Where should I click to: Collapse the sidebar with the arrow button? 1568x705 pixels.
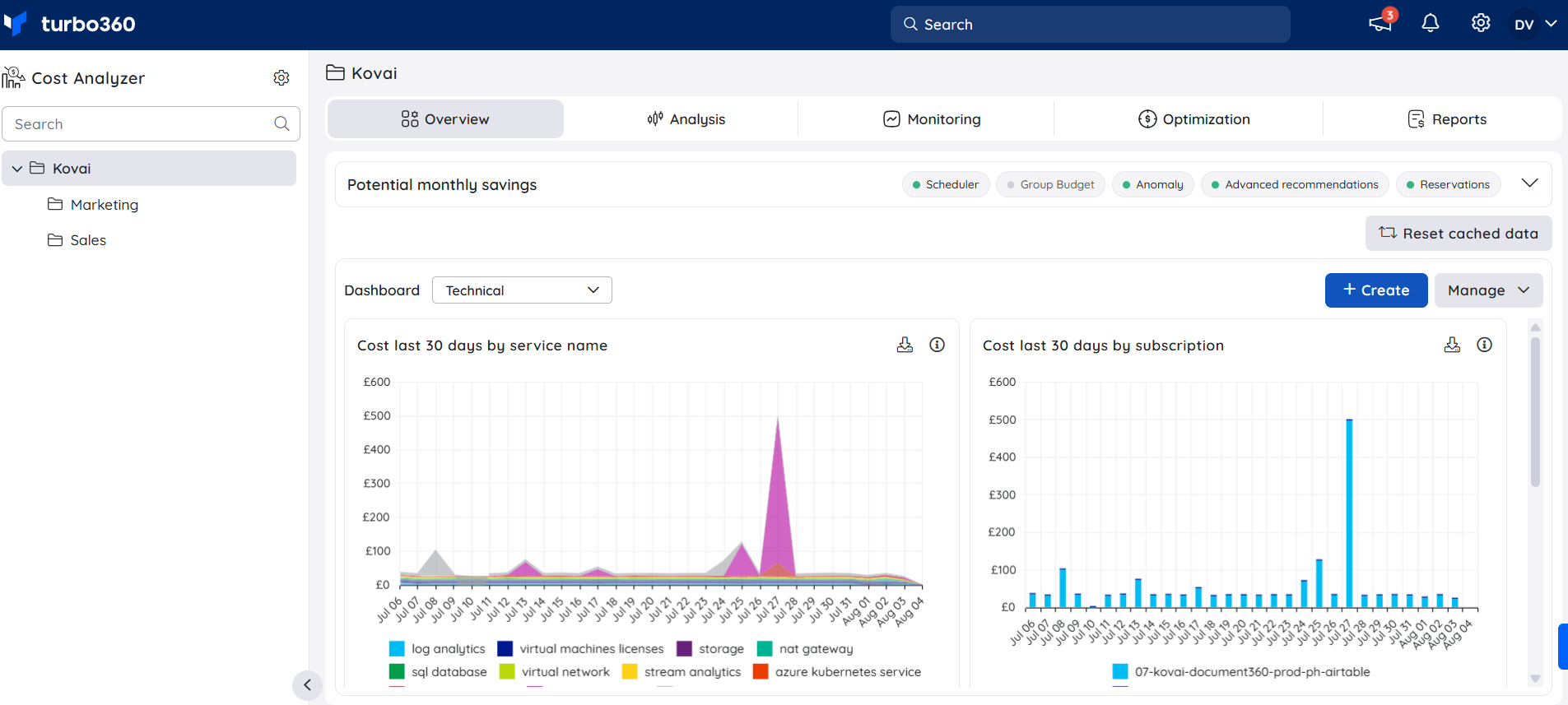[307, 685]
